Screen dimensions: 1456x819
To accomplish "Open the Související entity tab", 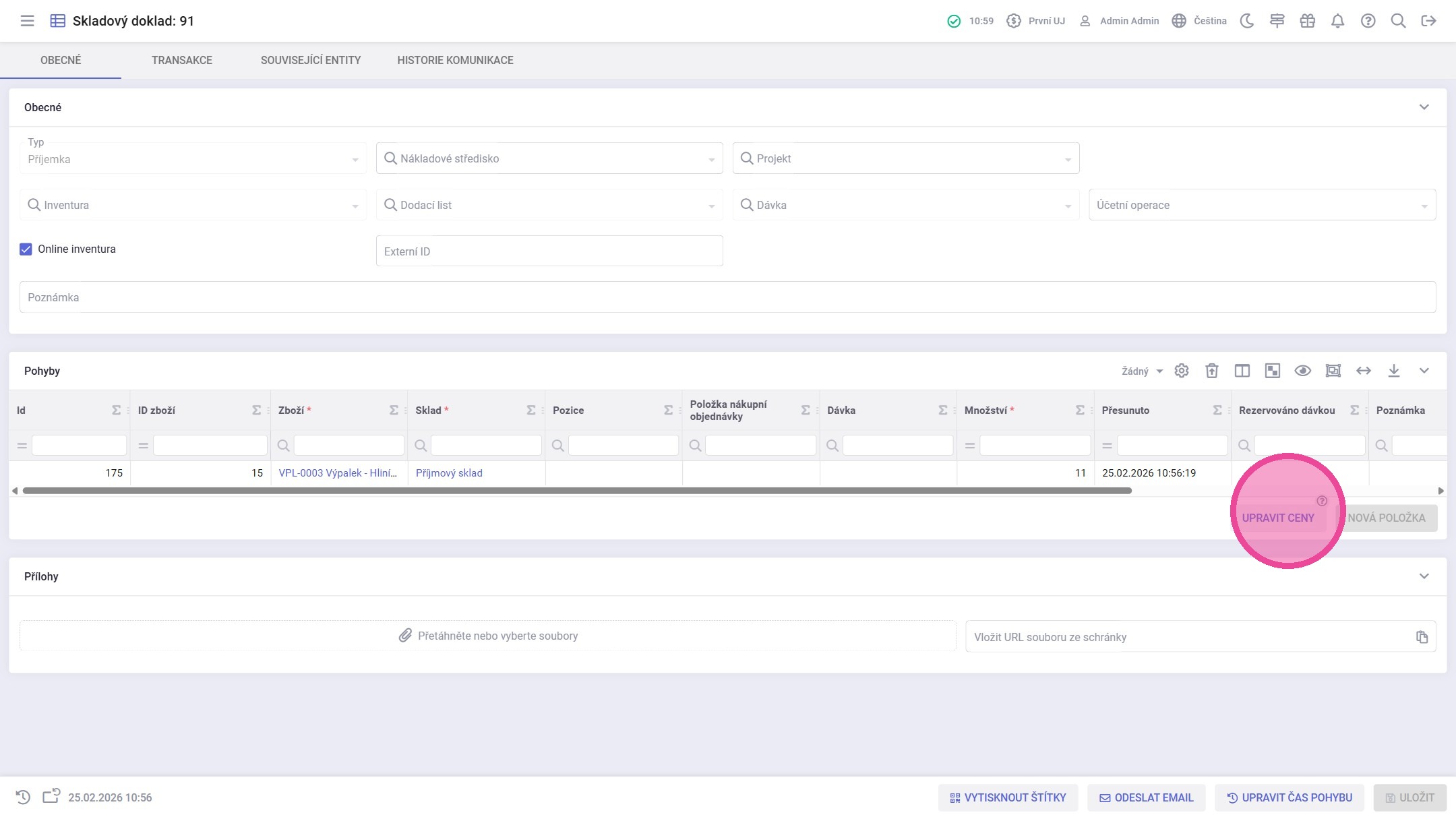I will 310,60.
